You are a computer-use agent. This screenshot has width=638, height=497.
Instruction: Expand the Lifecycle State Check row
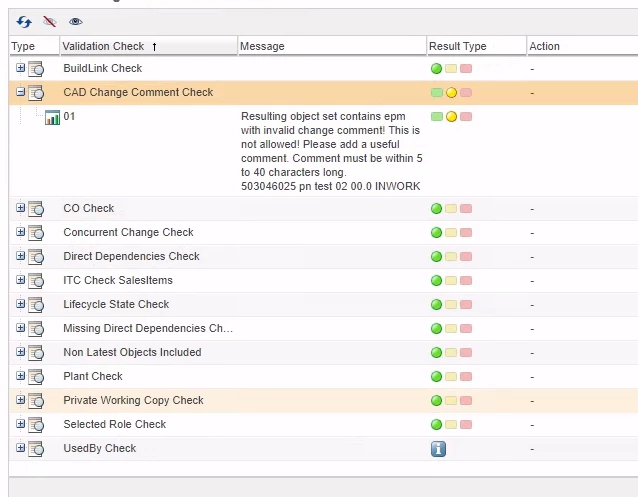coord(20,304)
